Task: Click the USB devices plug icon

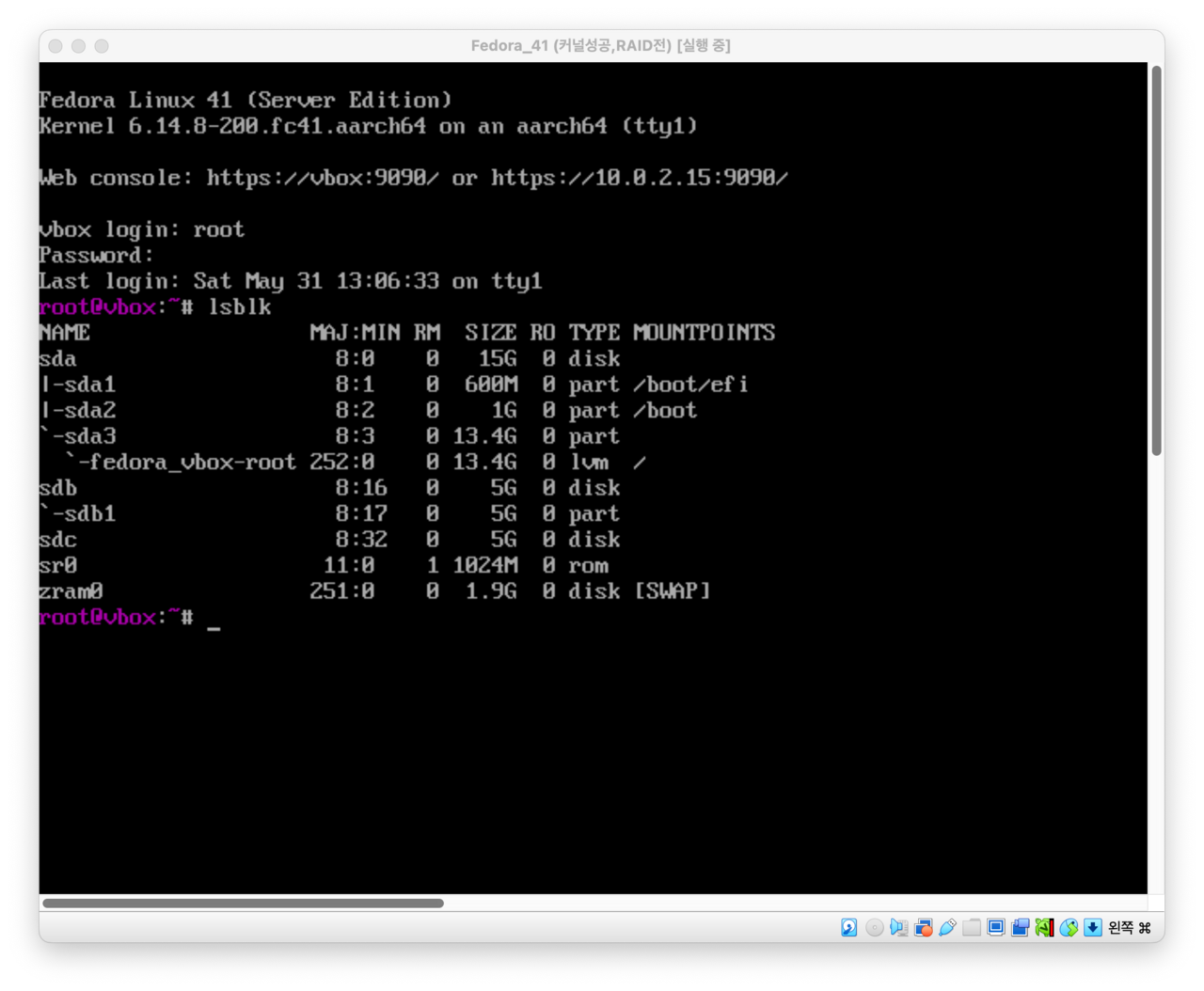Action: coord(947,928)
